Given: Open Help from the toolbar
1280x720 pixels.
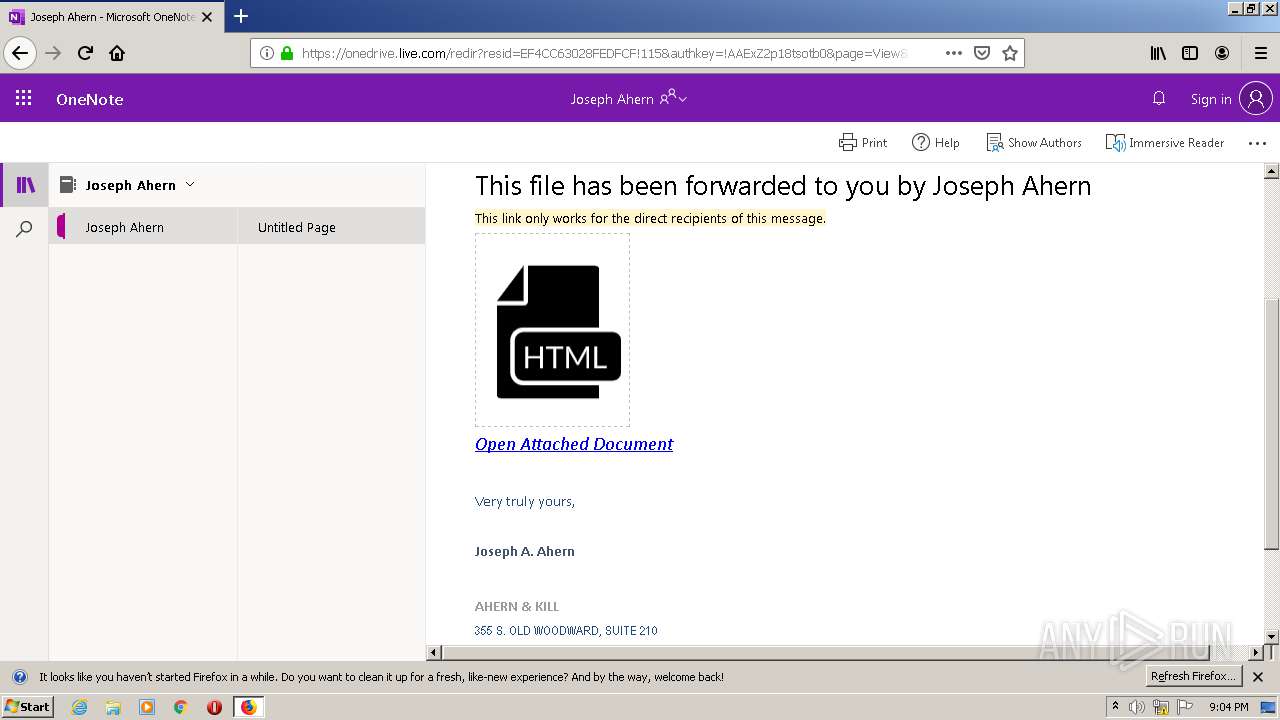Looking at the screenshot, I should click(935, 143).
